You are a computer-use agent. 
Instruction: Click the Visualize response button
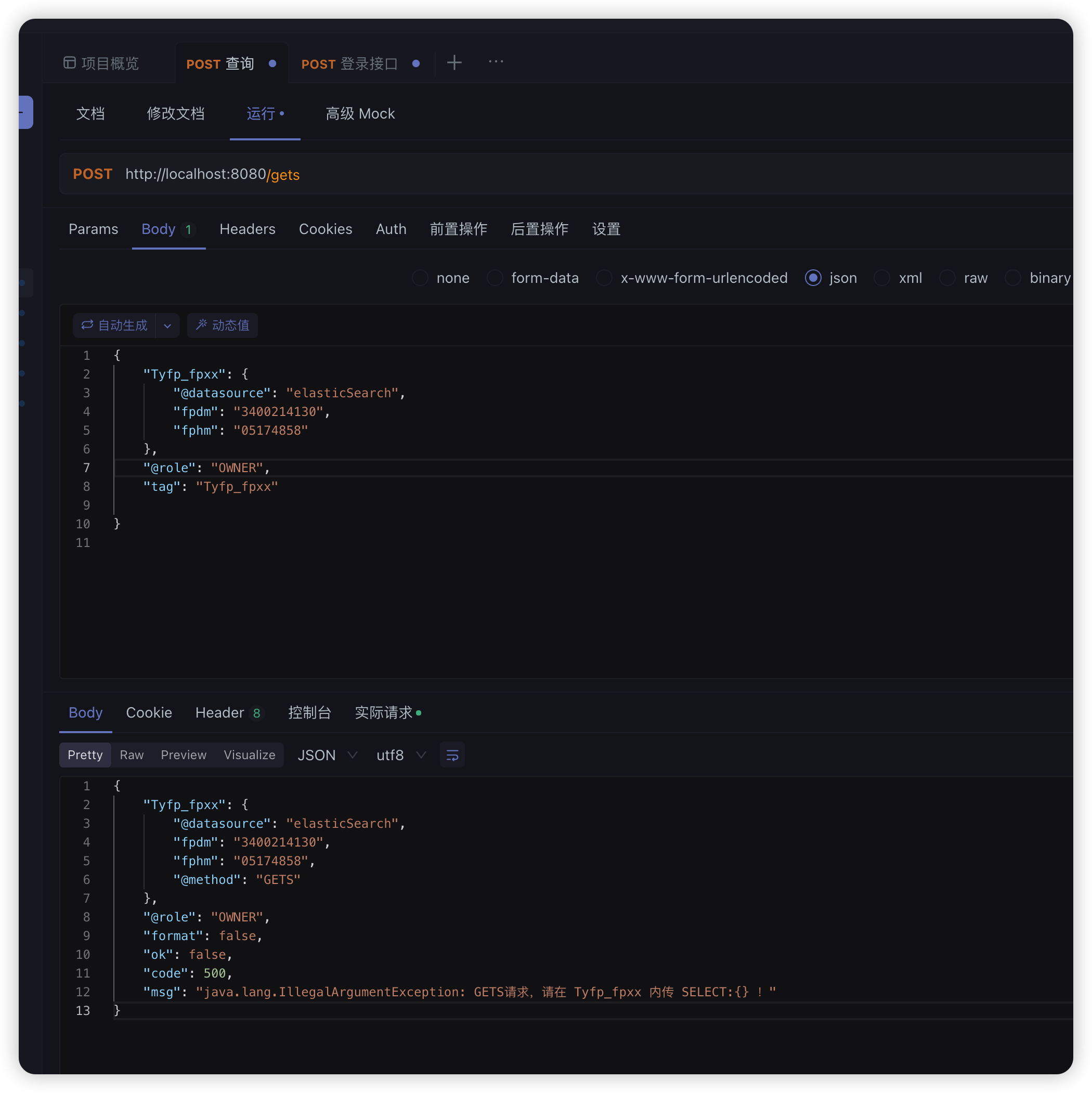click(x=250, y=754)
